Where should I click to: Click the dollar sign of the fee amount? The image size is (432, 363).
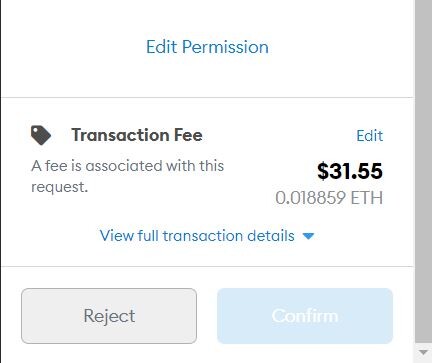pyautogui.click(x=323, y=171)
